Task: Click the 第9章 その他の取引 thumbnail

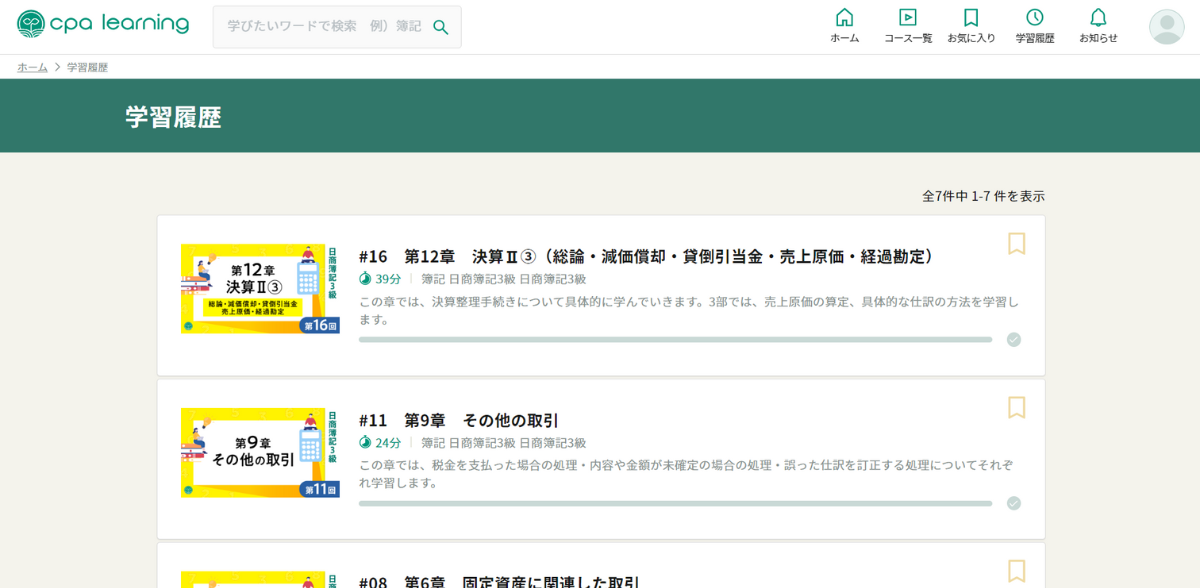Action: pyautogui.click(x=261, y=452)
